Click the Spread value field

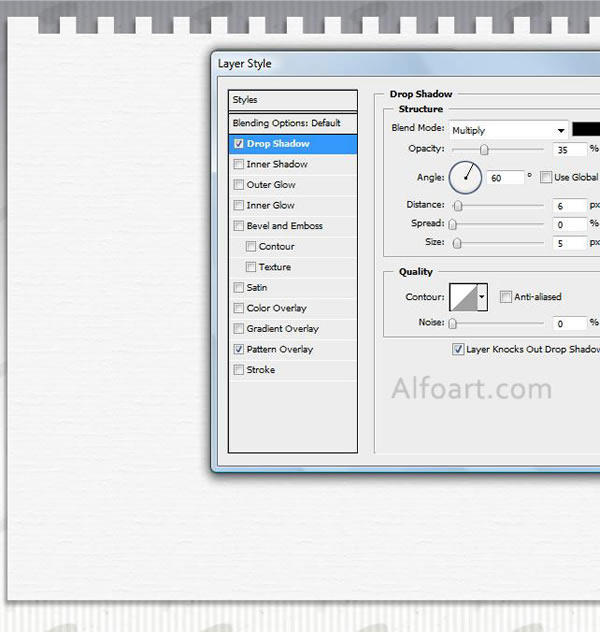pyautogui.click(x=569, y=224)
